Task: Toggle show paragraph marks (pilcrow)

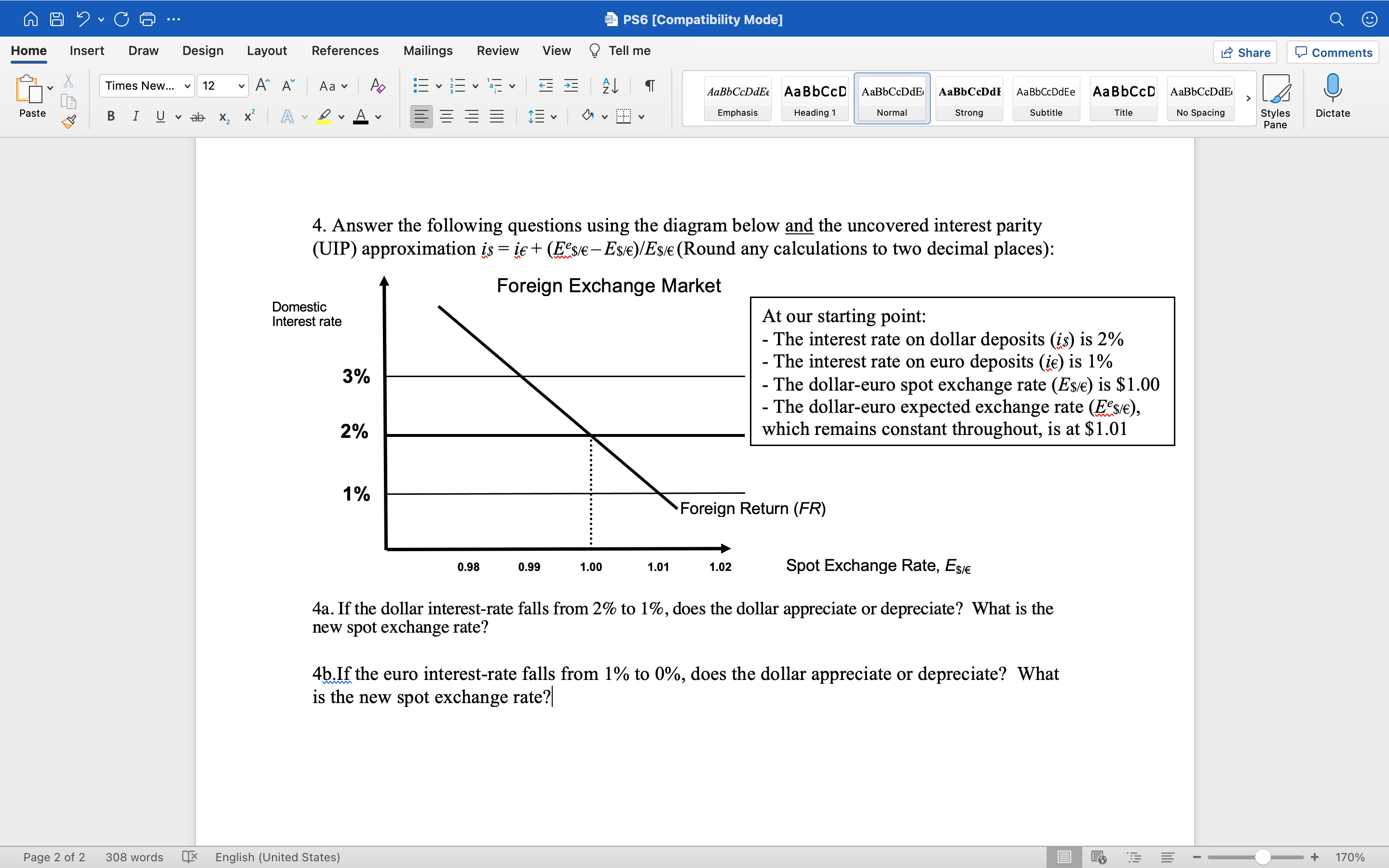Action: point(650,86)
